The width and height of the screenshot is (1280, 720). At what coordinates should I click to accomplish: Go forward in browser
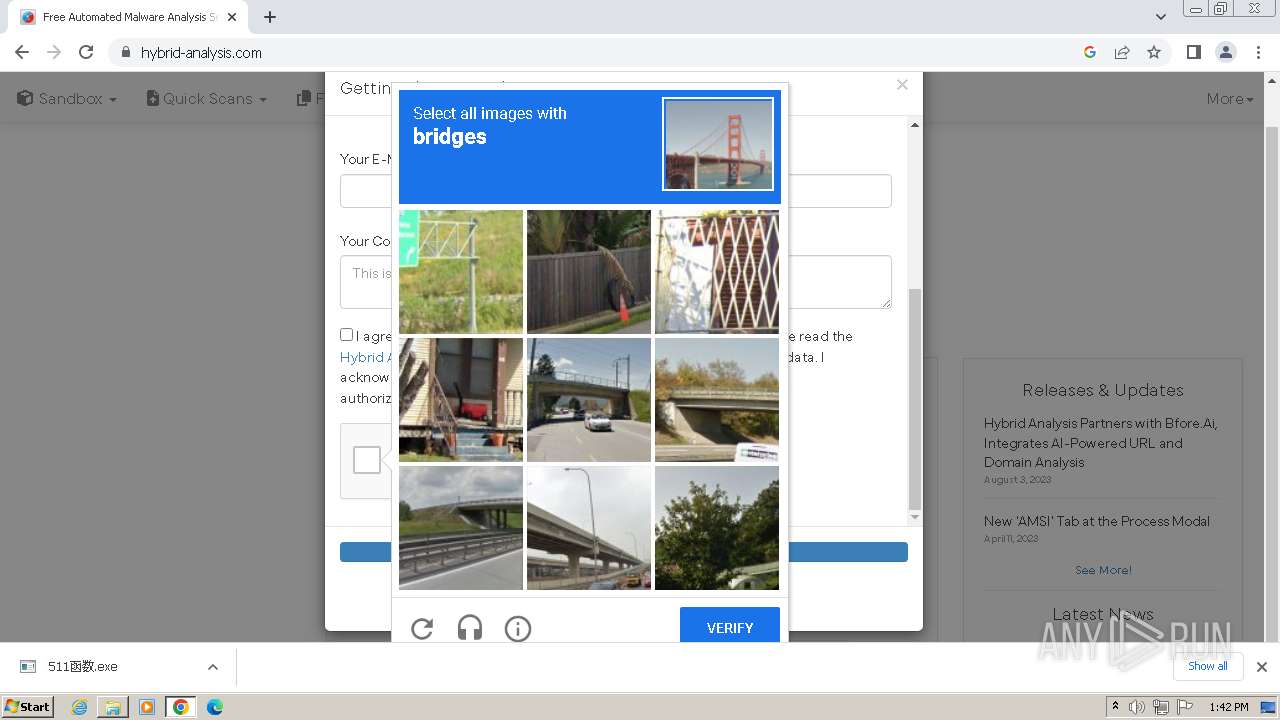(x=54, y=52)
